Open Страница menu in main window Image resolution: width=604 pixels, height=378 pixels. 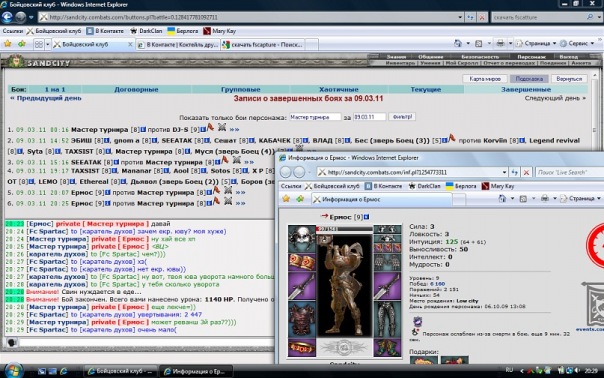pos(536,44)
